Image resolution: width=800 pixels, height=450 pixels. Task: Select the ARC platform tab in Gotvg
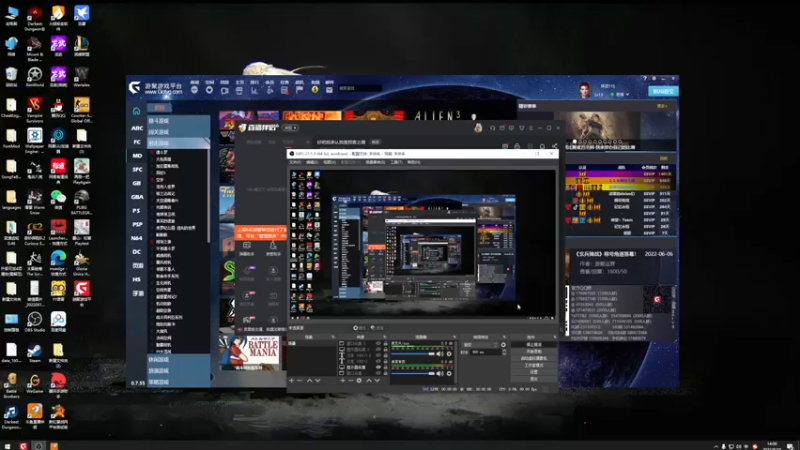137,128
